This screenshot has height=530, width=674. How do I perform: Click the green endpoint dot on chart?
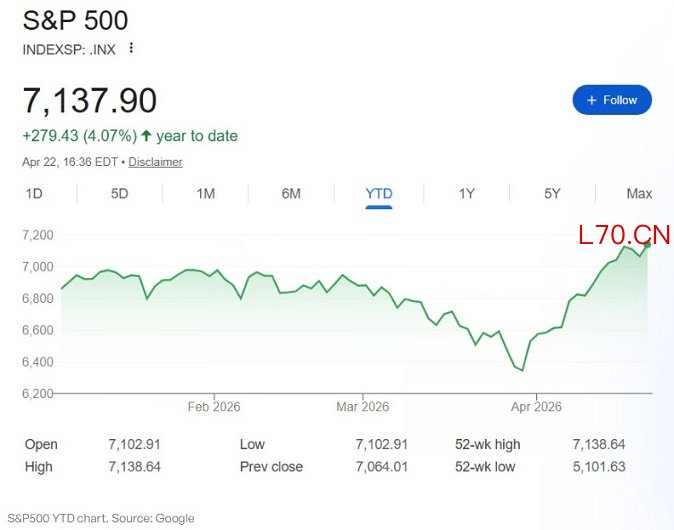pos(648,245)
